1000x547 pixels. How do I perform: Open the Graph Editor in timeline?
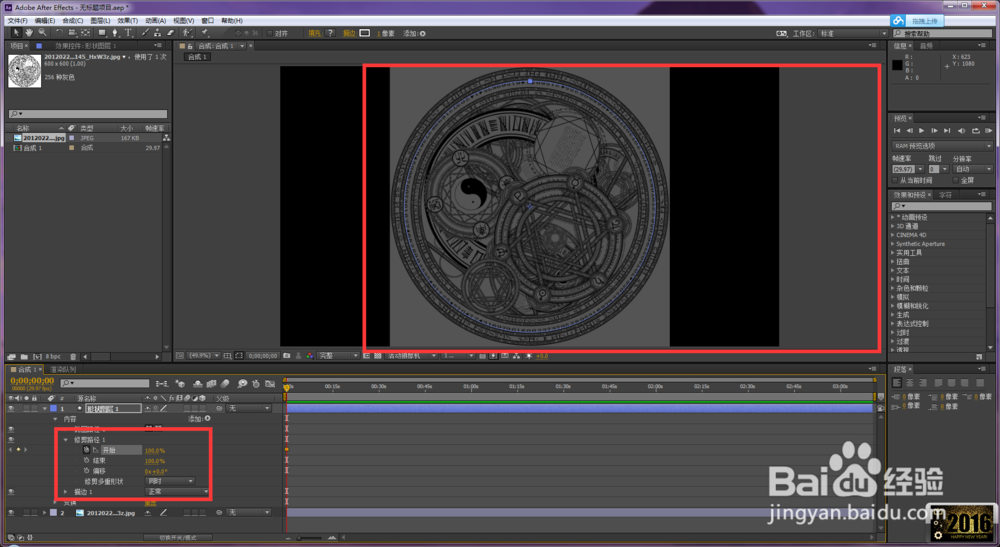270,384
